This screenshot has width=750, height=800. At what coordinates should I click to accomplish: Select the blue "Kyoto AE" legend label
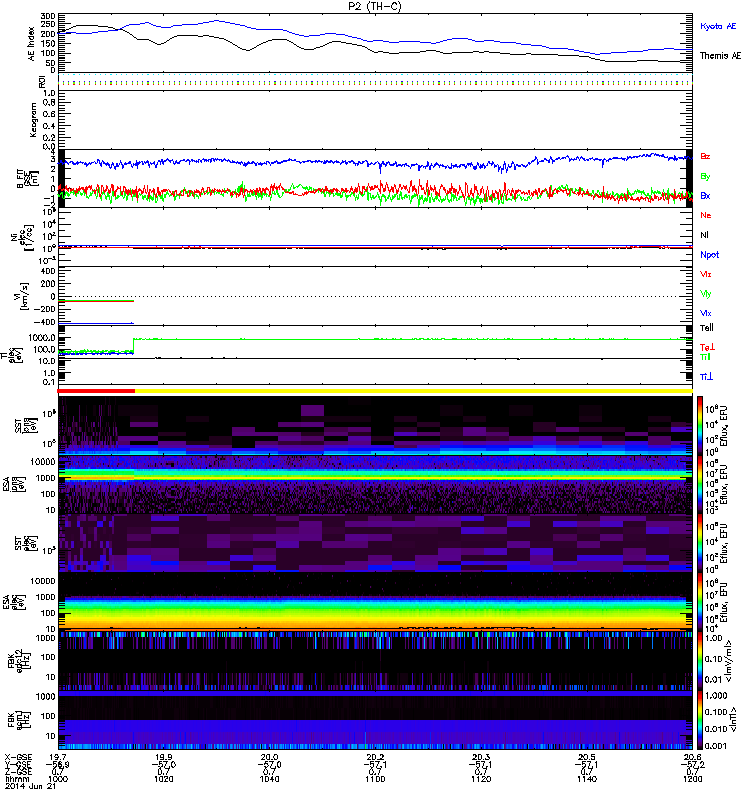click(x=718, y=26)
